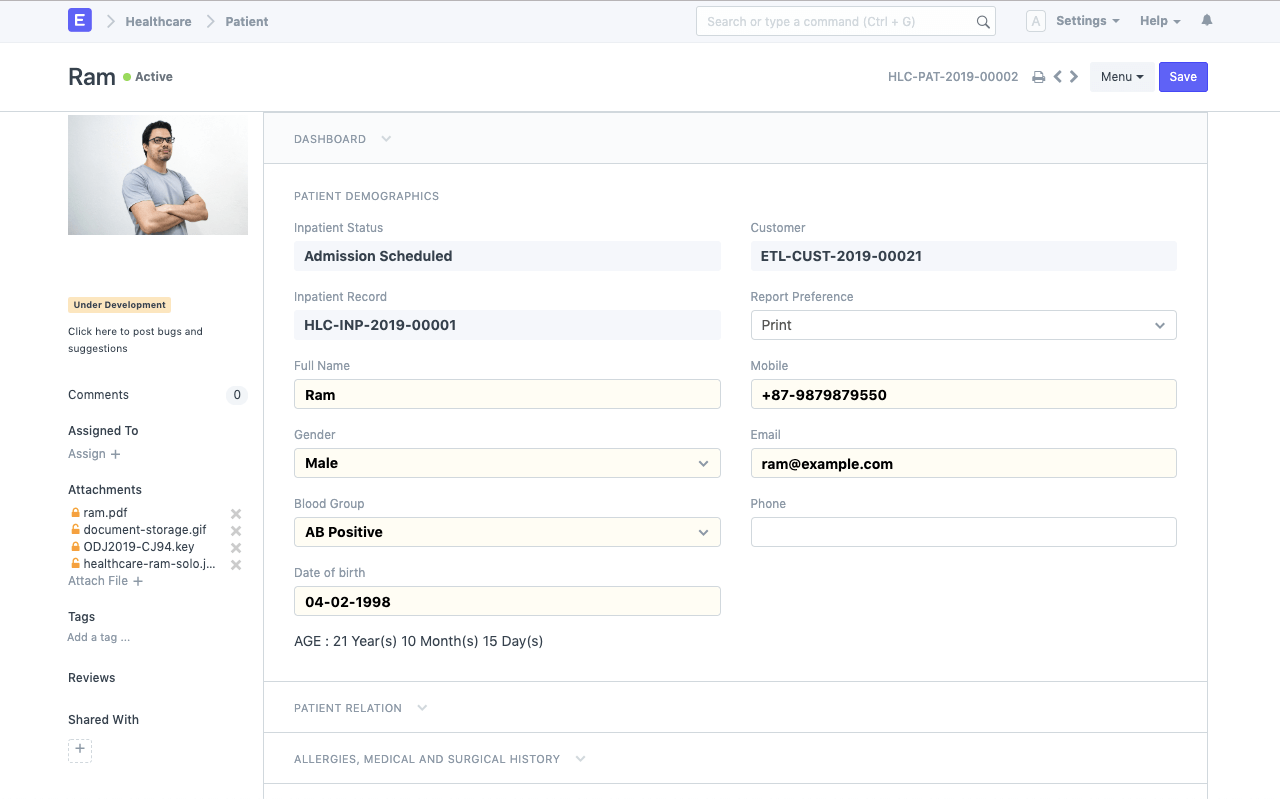Click the user avatar A icon
Image resolution: width=1280 pixels, height=799 pixels.
(1036, 21)
